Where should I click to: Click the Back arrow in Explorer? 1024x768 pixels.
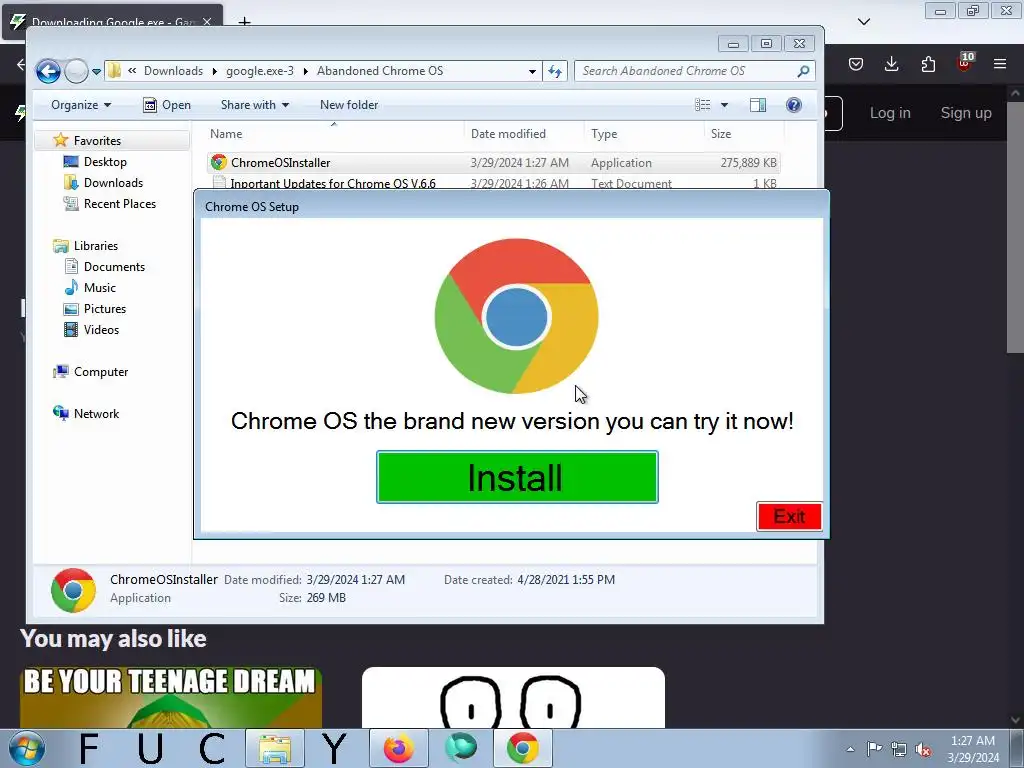click(x=48, y=71)
